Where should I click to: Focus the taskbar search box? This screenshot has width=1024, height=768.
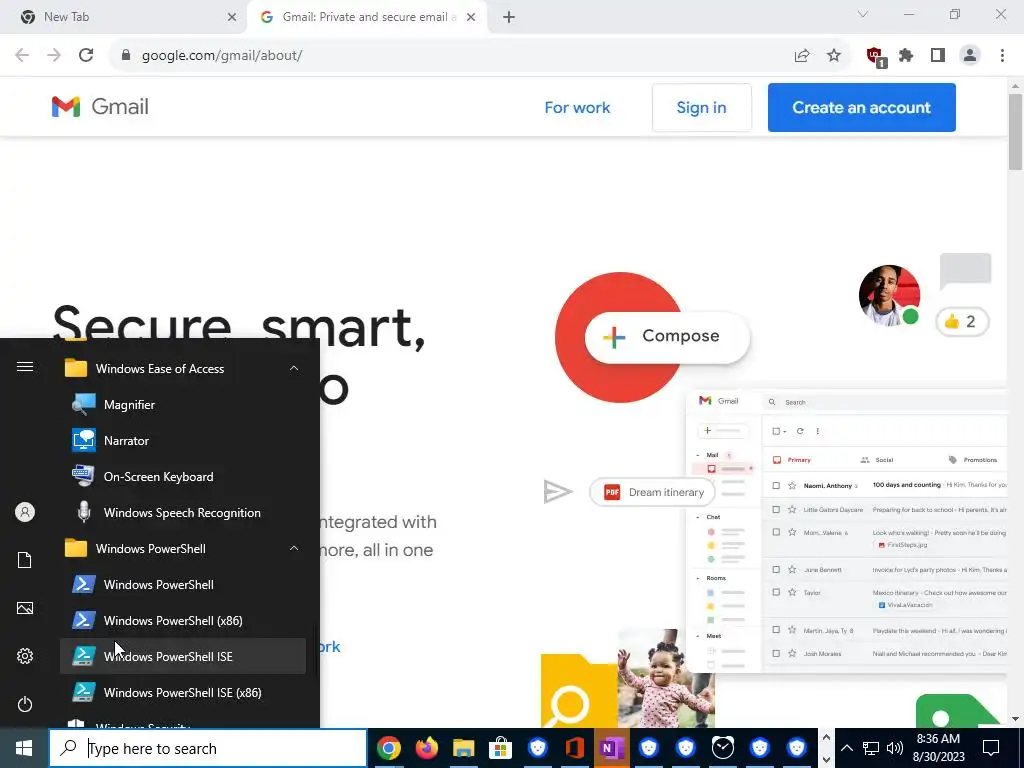pos(208,748)
